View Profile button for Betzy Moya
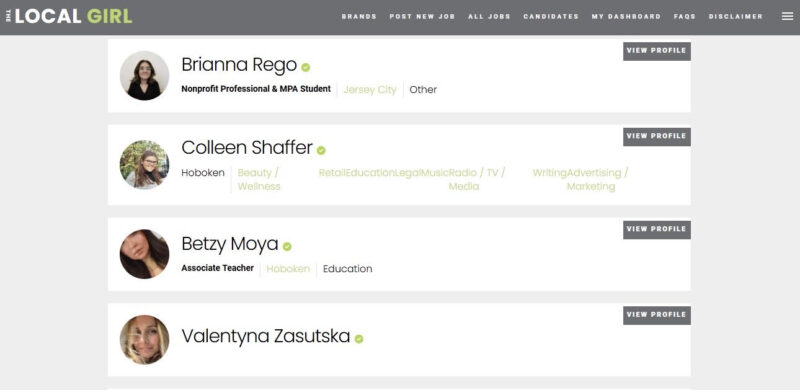Screen dimensions: 800x390 pyautogui.click(x=657, y=230)
